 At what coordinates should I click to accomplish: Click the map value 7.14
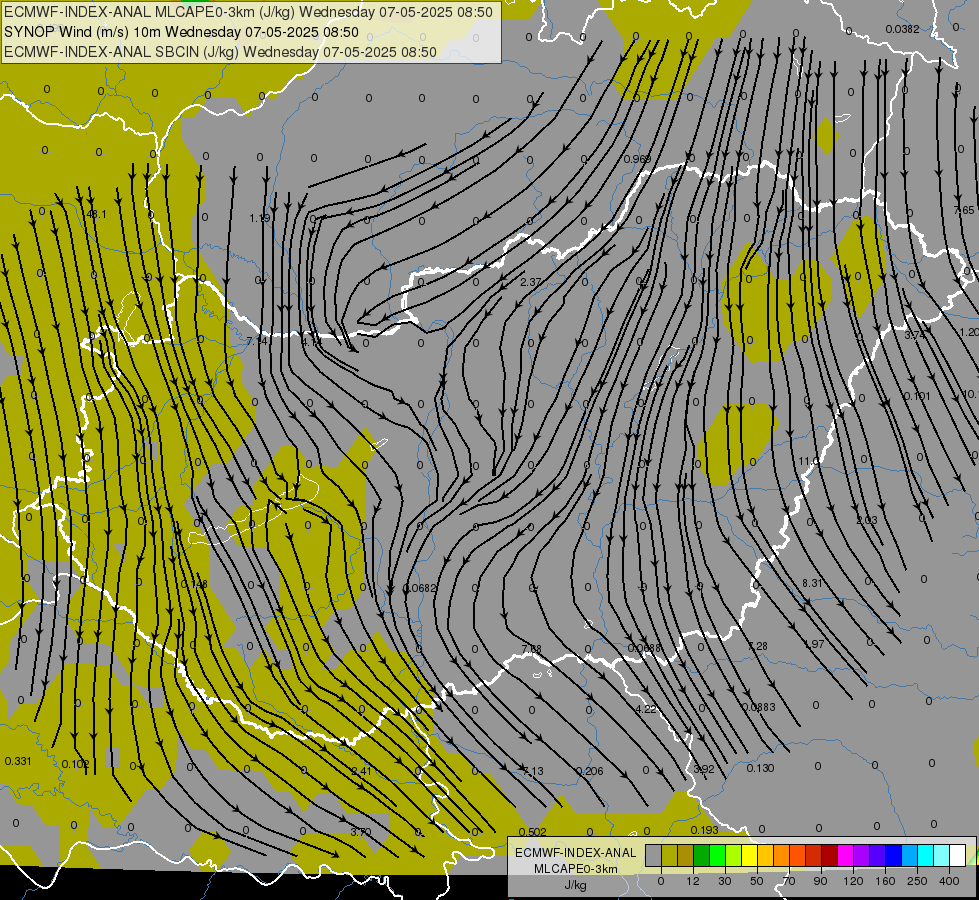[x=257, y=341]
